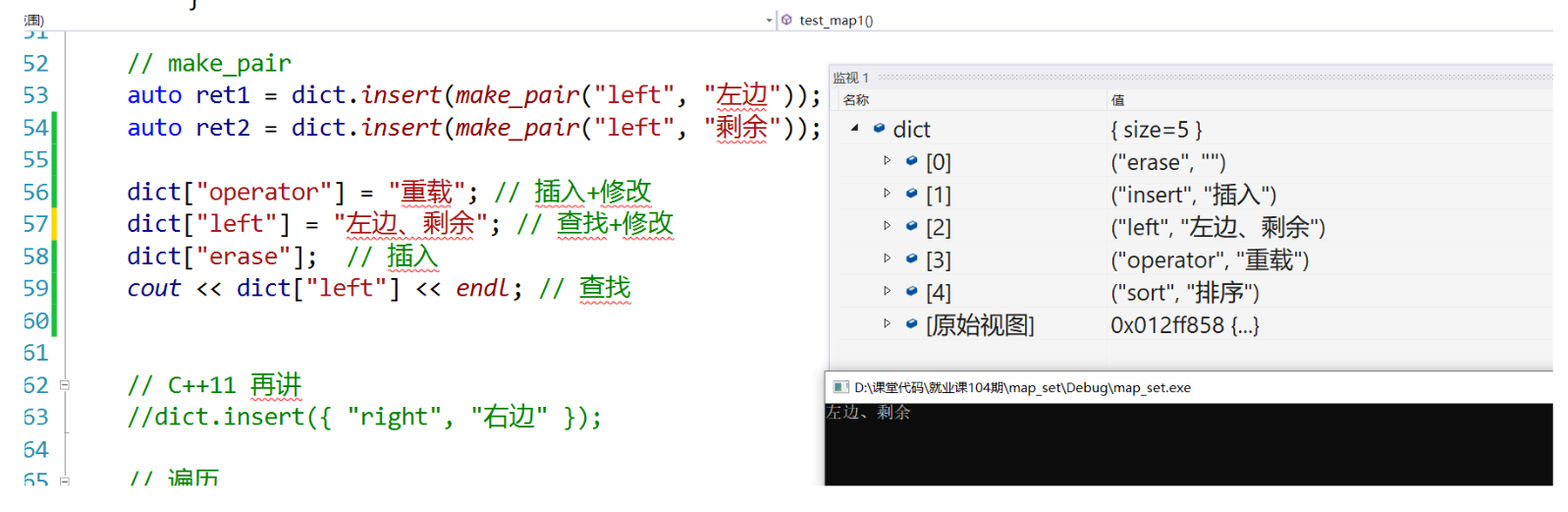The width and height of the screenshot is (1568, 512).
Task: Click the ret1 variable on line 53
Action: [223, 95]
